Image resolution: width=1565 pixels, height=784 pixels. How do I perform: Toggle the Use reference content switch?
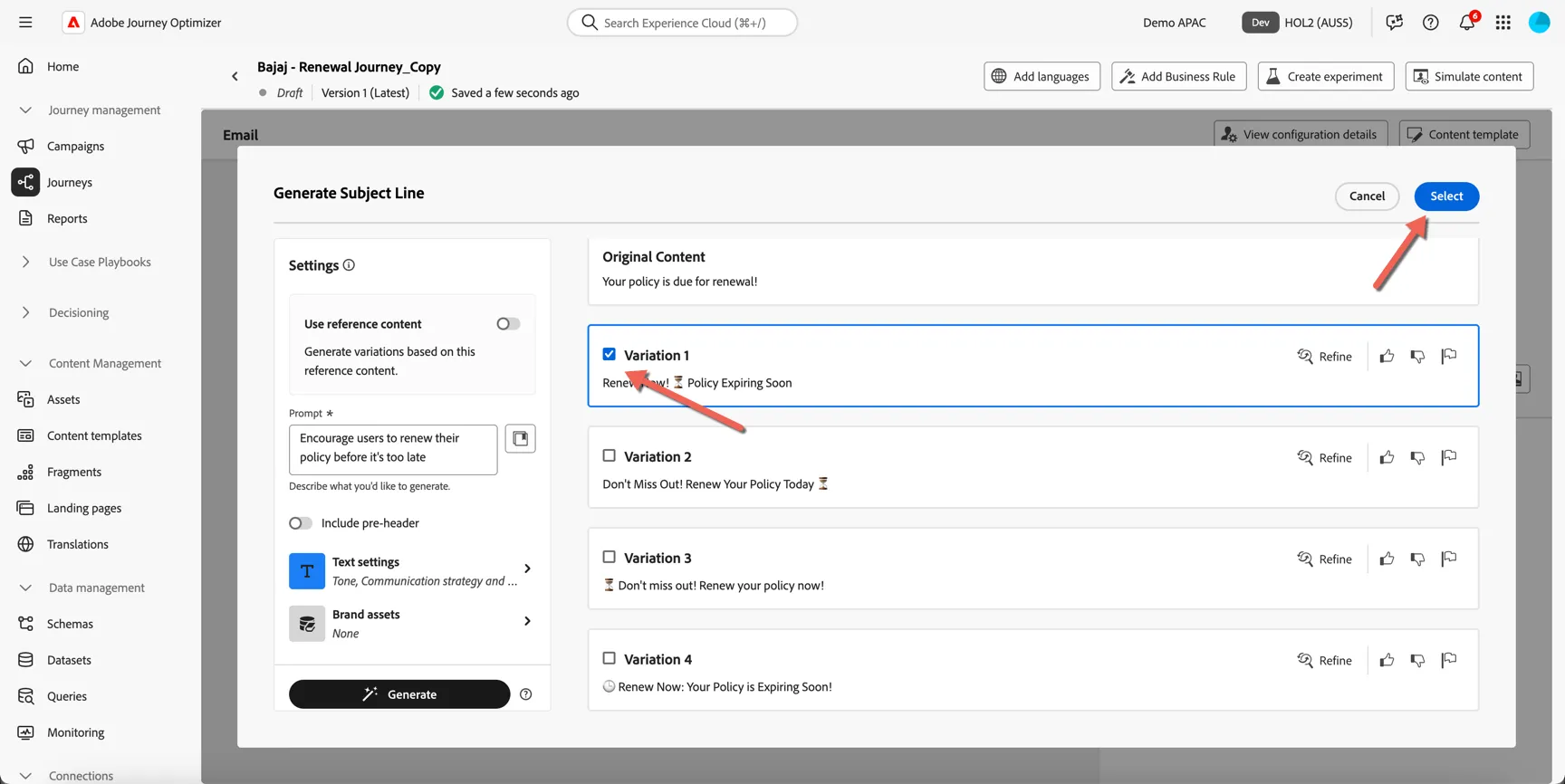pos(508,324)
